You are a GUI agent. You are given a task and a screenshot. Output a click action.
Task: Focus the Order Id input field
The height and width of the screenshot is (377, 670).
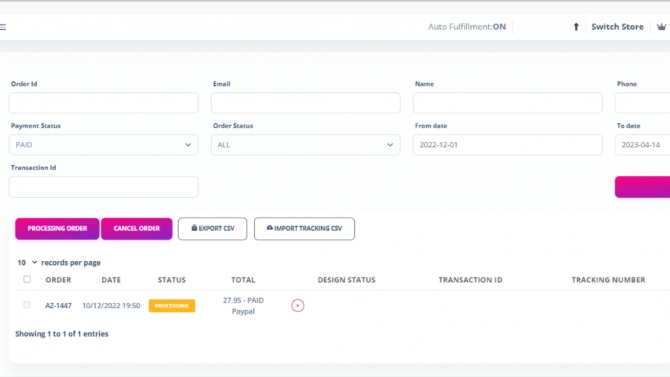click(x=104, y=103)
